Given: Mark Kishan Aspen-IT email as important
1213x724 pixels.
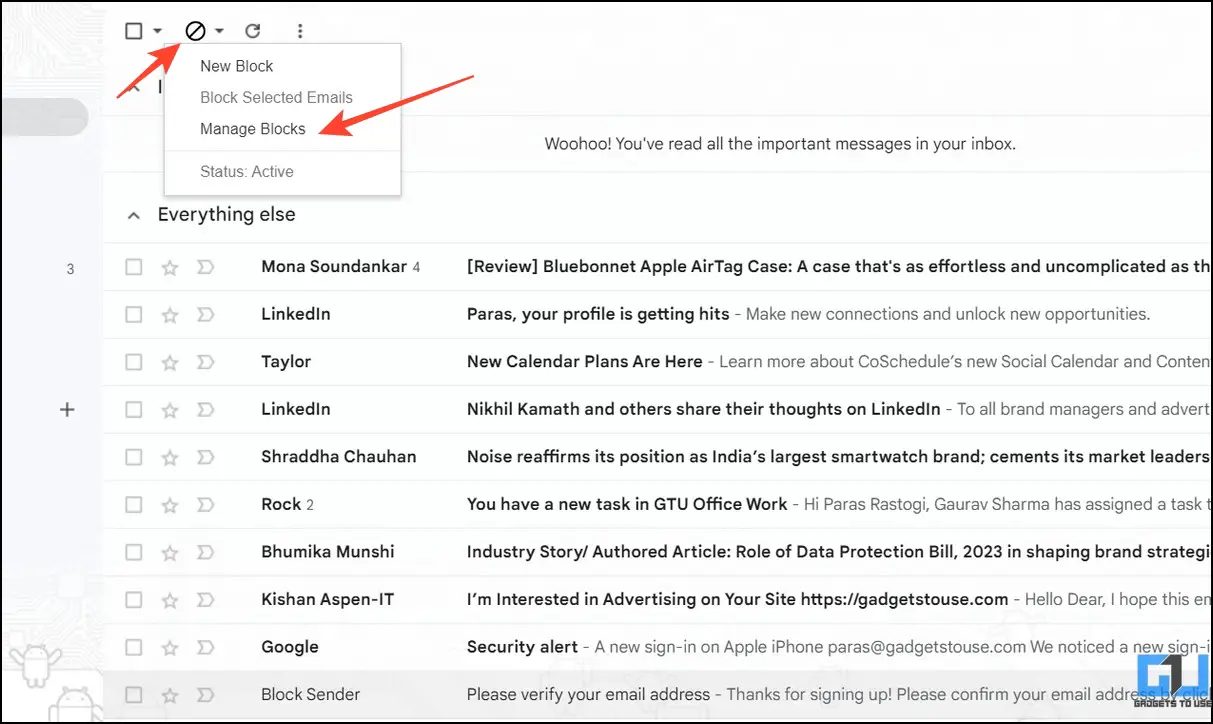Looking at the screenshot, I should point(206,599).
